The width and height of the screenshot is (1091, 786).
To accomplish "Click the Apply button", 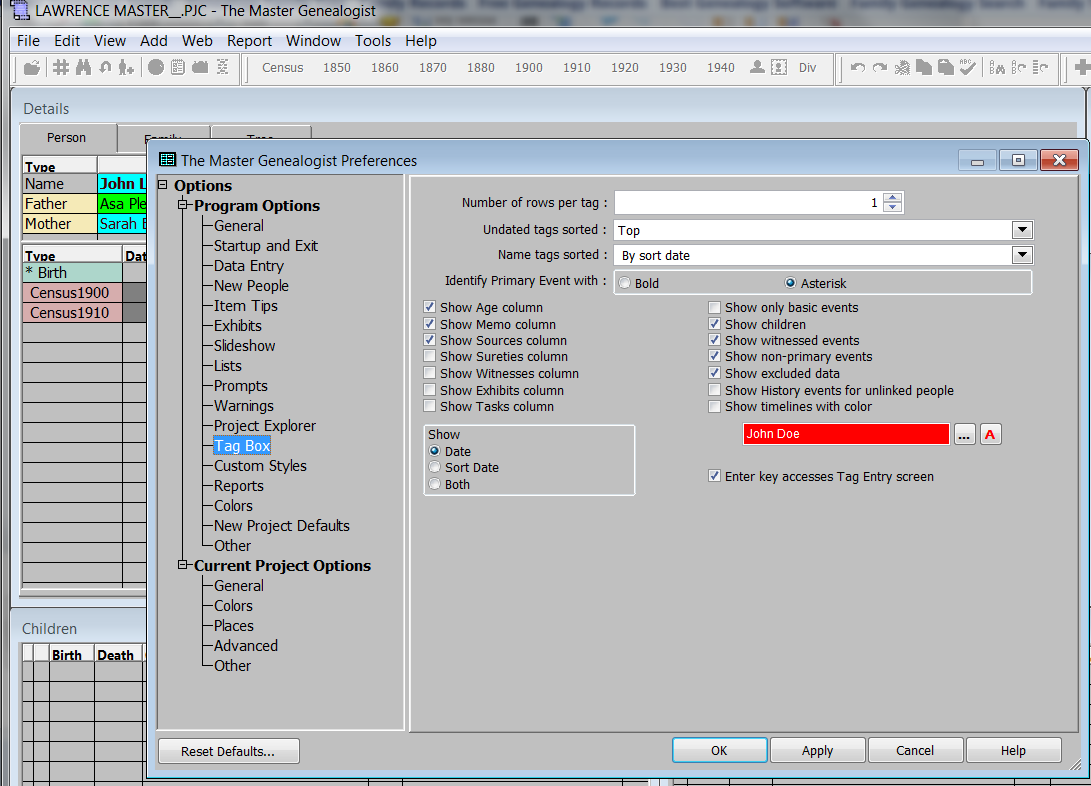I will pos(818,751).
